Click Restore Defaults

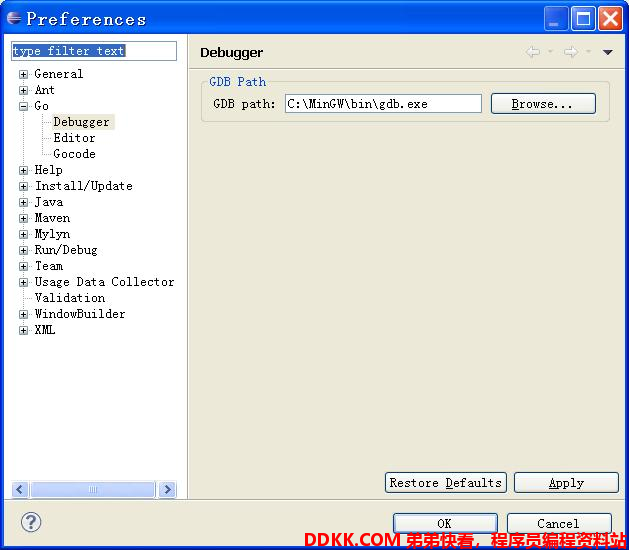pyautogui.click(x=446, y=483)
